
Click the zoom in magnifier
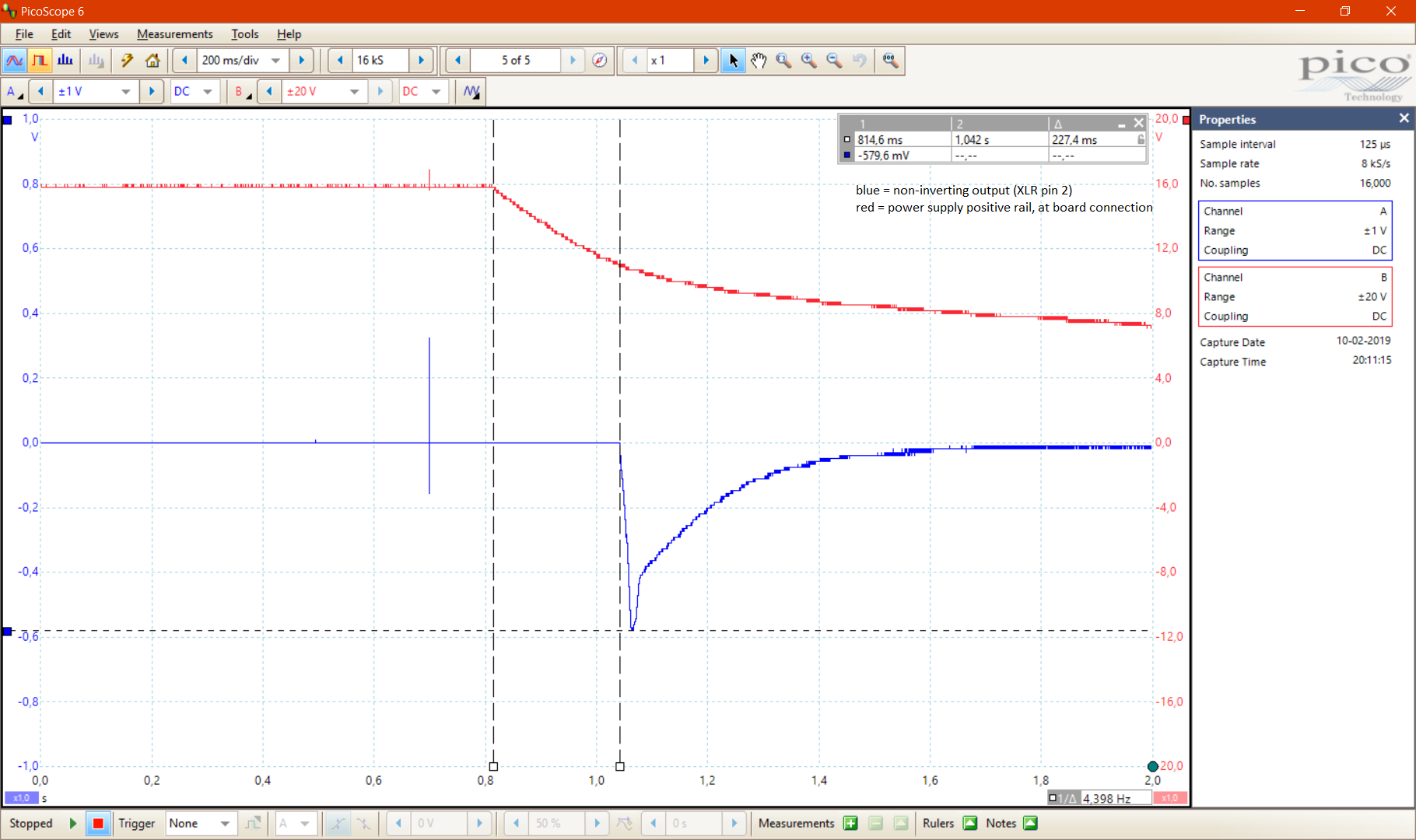809,60
